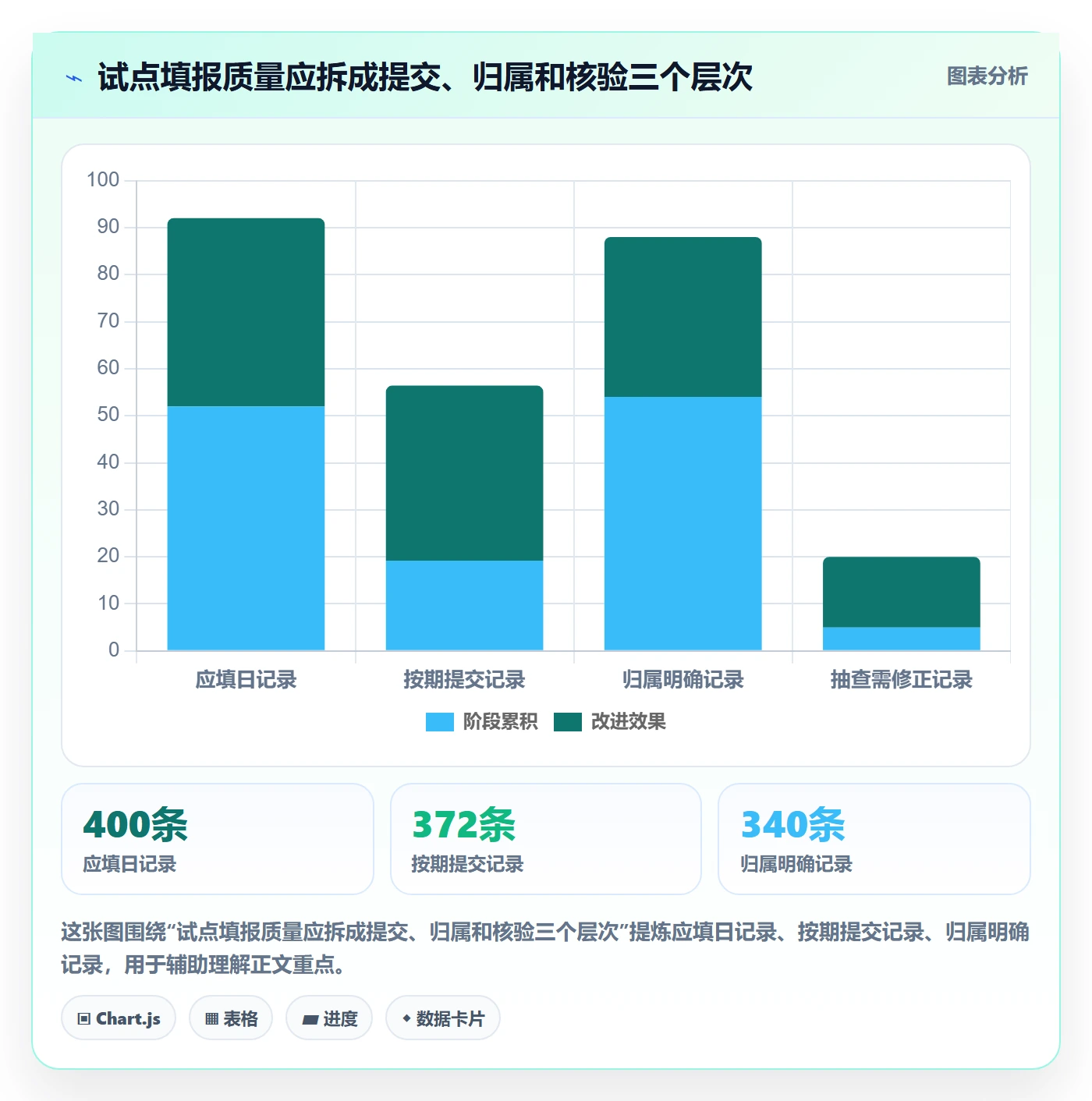The height and width of the screenshot is (1101, 1092).
Task: Click the chart title 试点填报质量应拆成提交
Action: 425,77
